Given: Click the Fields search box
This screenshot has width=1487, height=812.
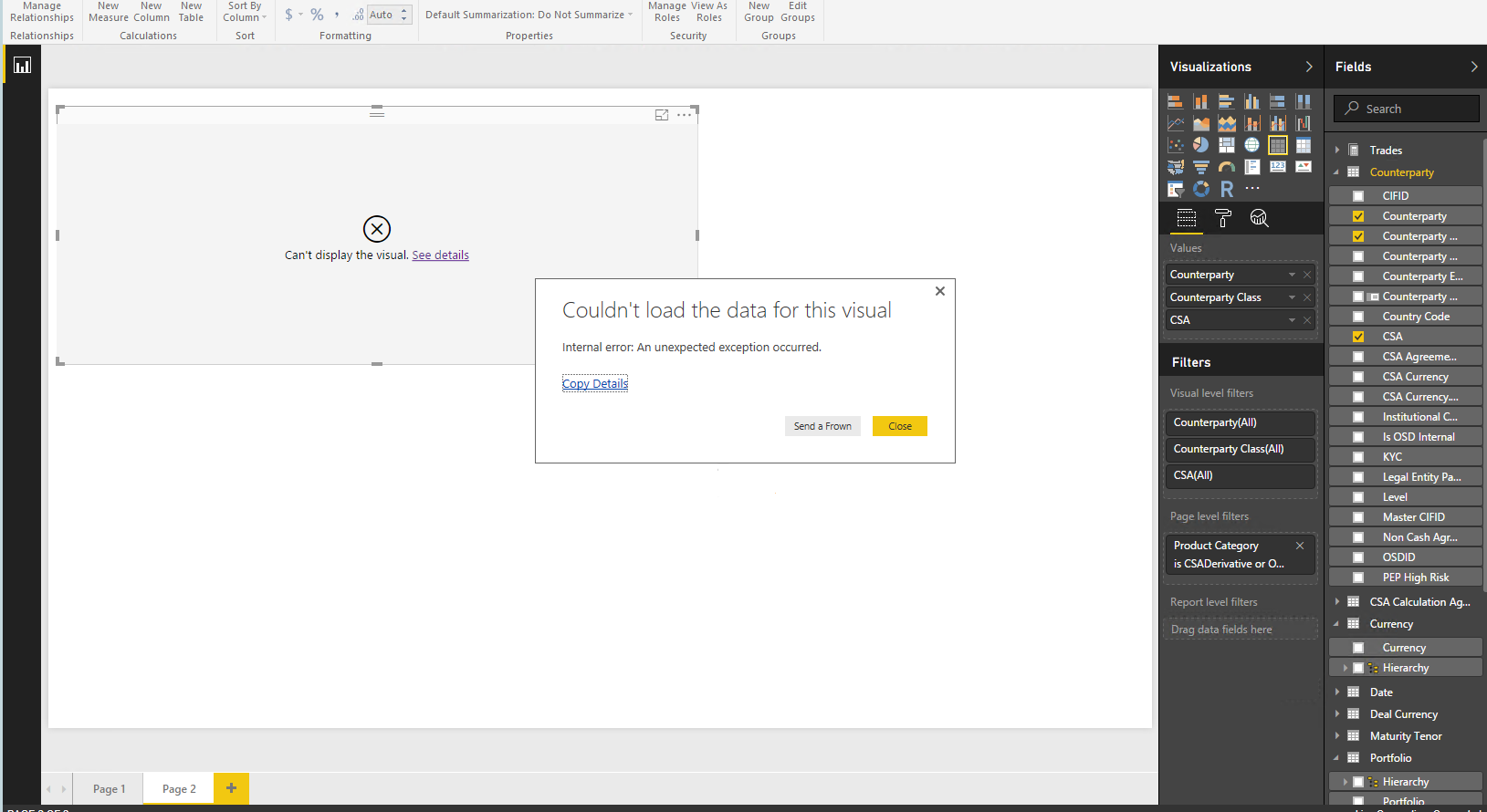Looking at the screenshot, I should 1406,109.
